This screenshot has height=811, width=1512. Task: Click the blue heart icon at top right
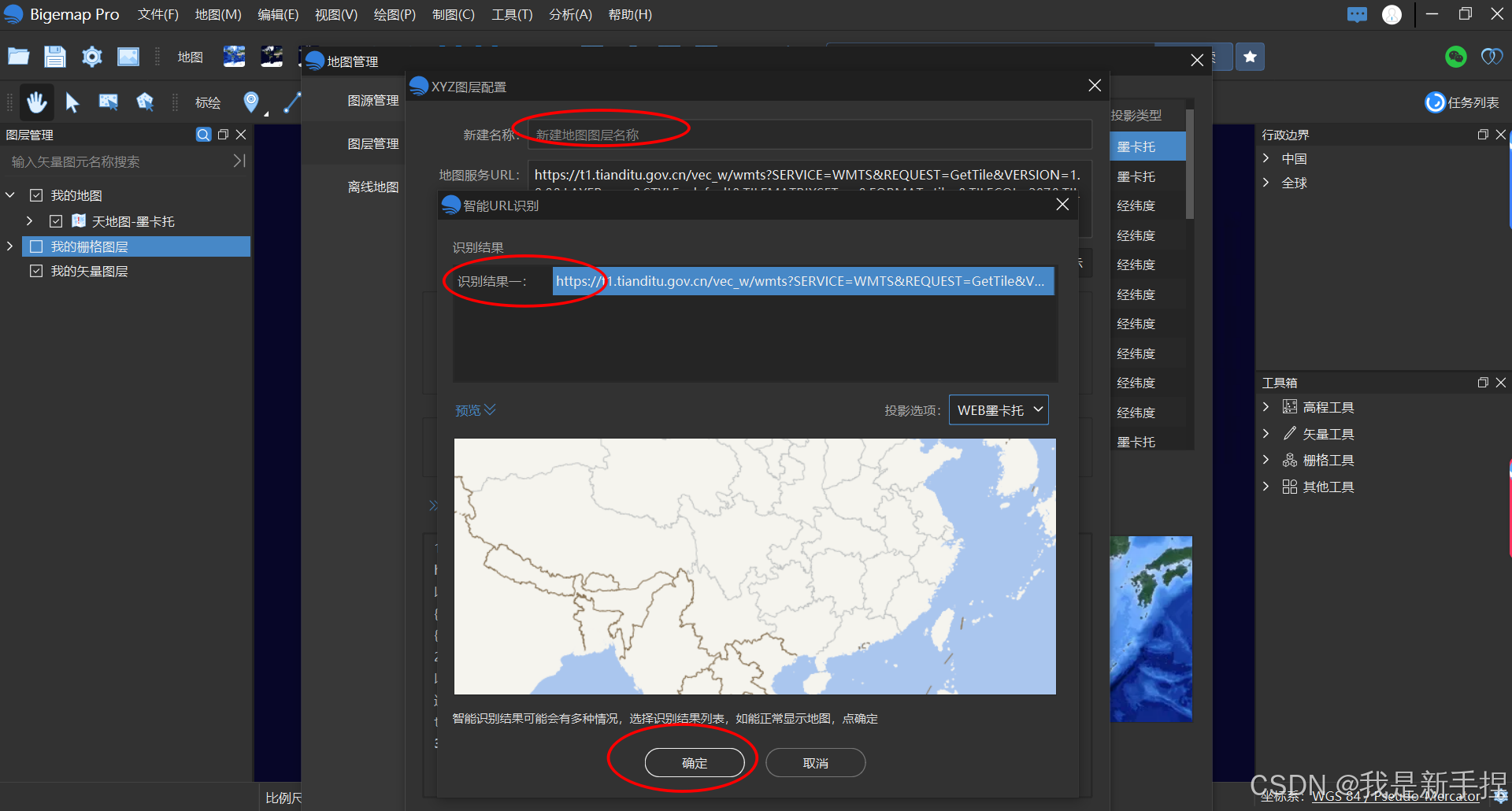pos(1492,57)
